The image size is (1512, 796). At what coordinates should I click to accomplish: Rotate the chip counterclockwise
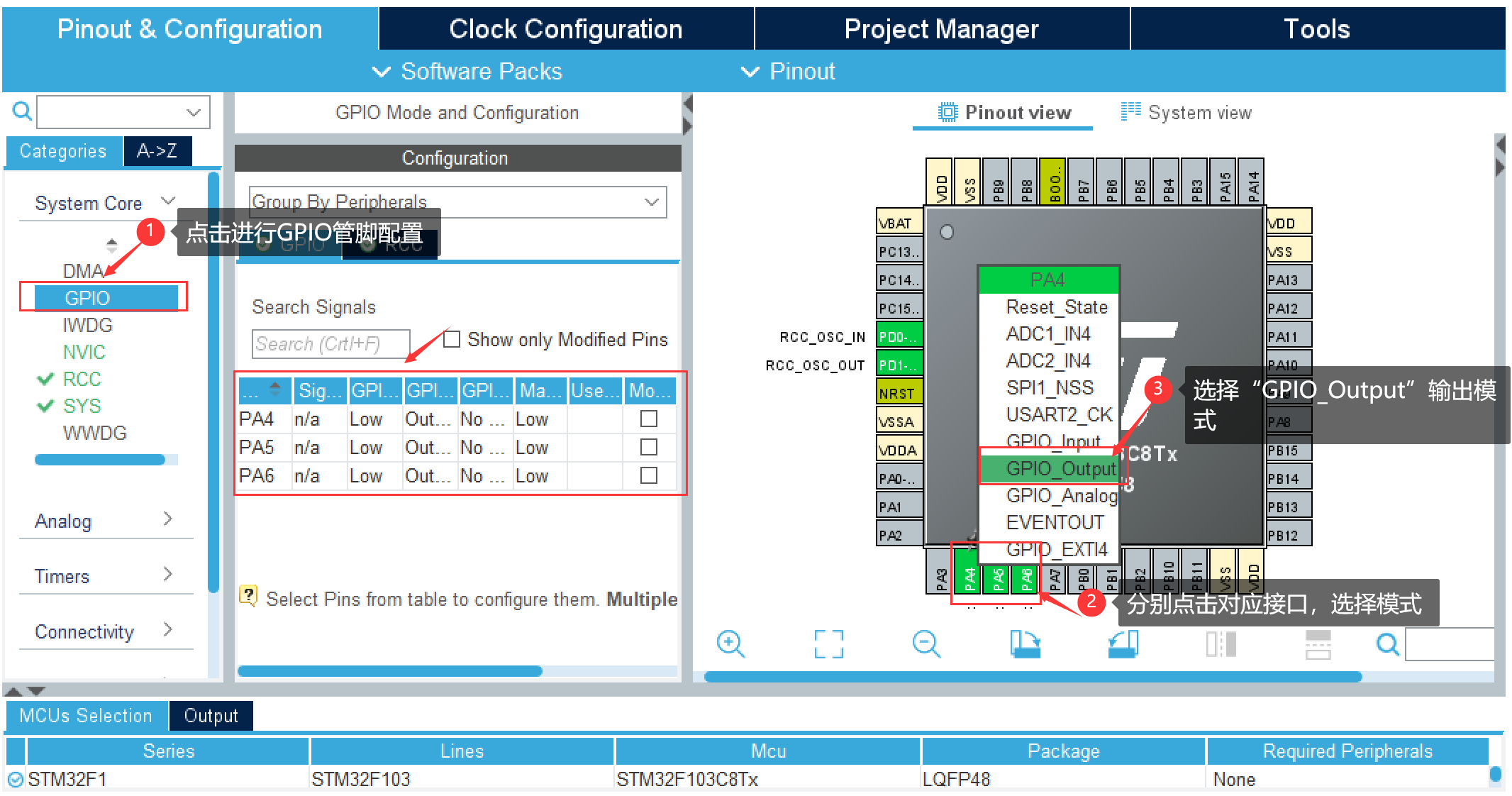[1123, 644]
